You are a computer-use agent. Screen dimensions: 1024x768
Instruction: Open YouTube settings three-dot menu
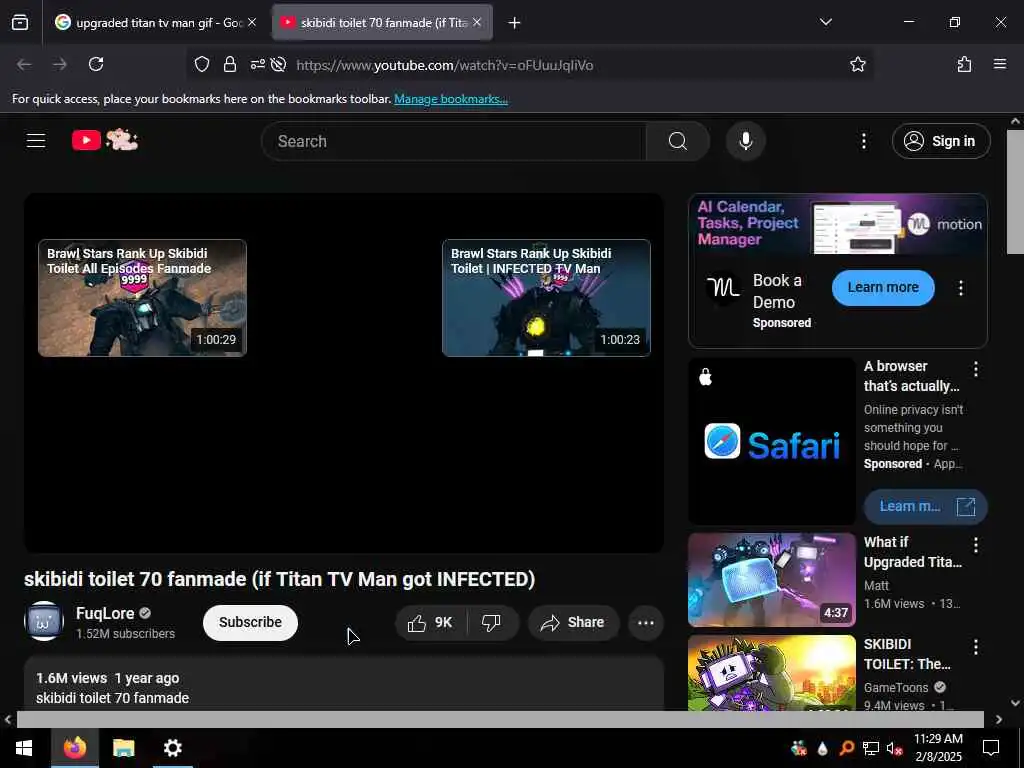pos(863,141)
